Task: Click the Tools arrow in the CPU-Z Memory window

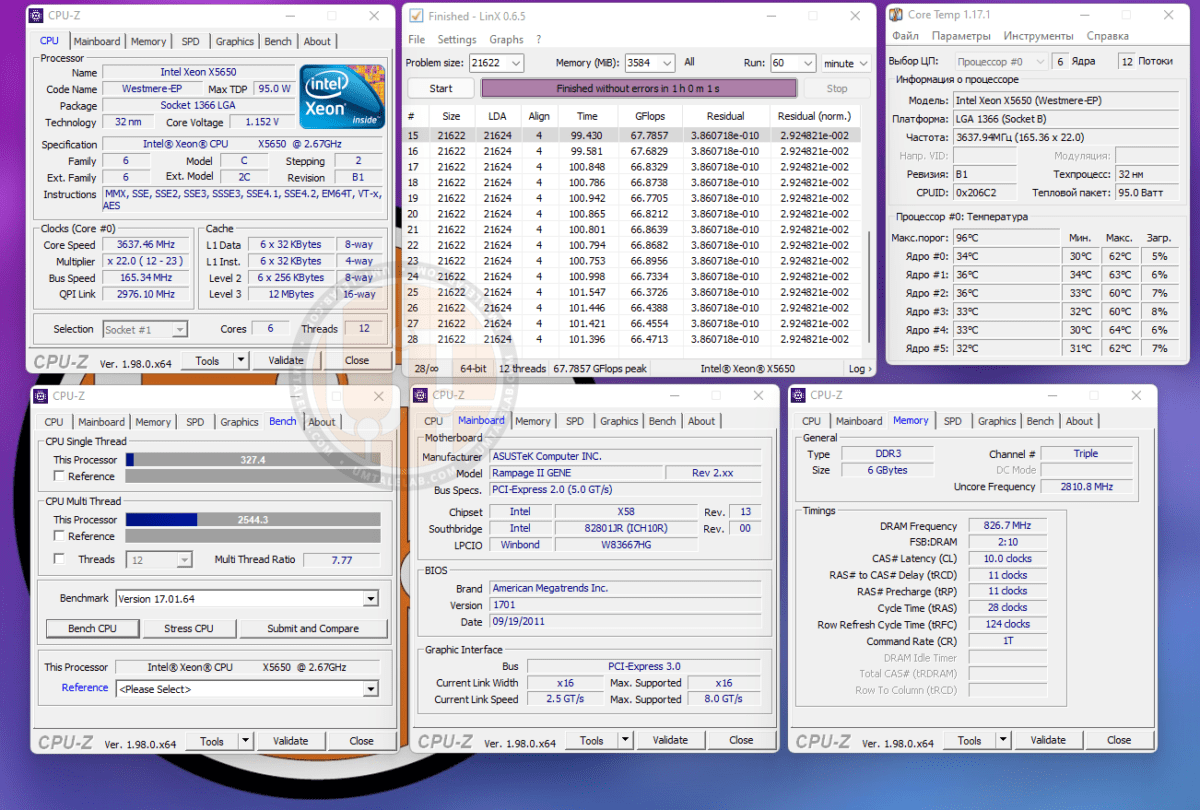Action: click(x=1004, y=740)
